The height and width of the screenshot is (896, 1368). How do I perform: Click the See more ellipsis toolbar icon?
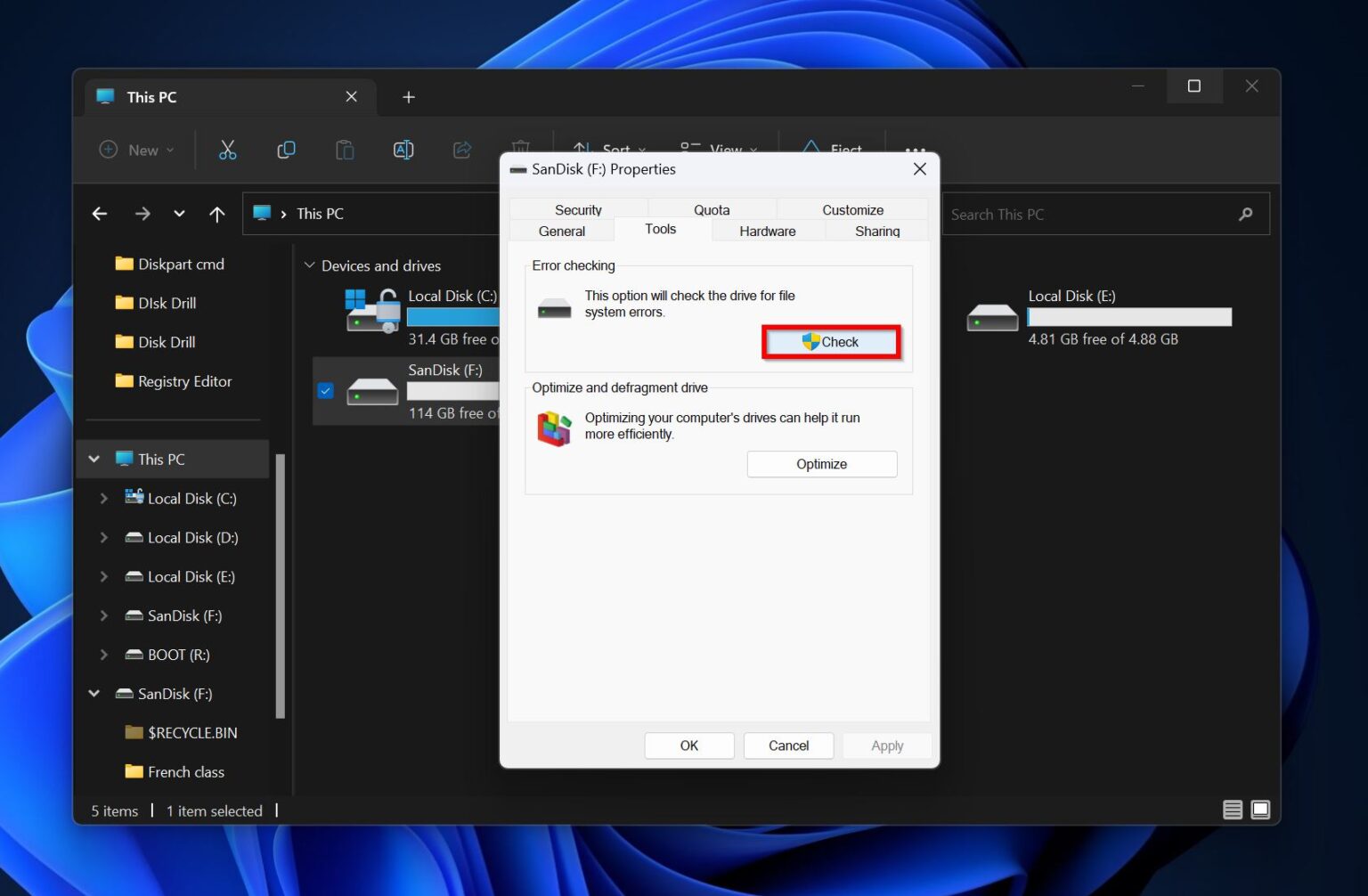tap(916, 151)
